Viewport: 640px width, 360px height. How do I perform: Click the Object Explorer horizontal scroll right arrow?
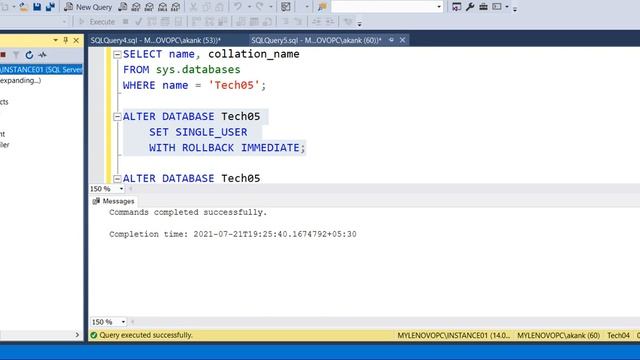78,335
